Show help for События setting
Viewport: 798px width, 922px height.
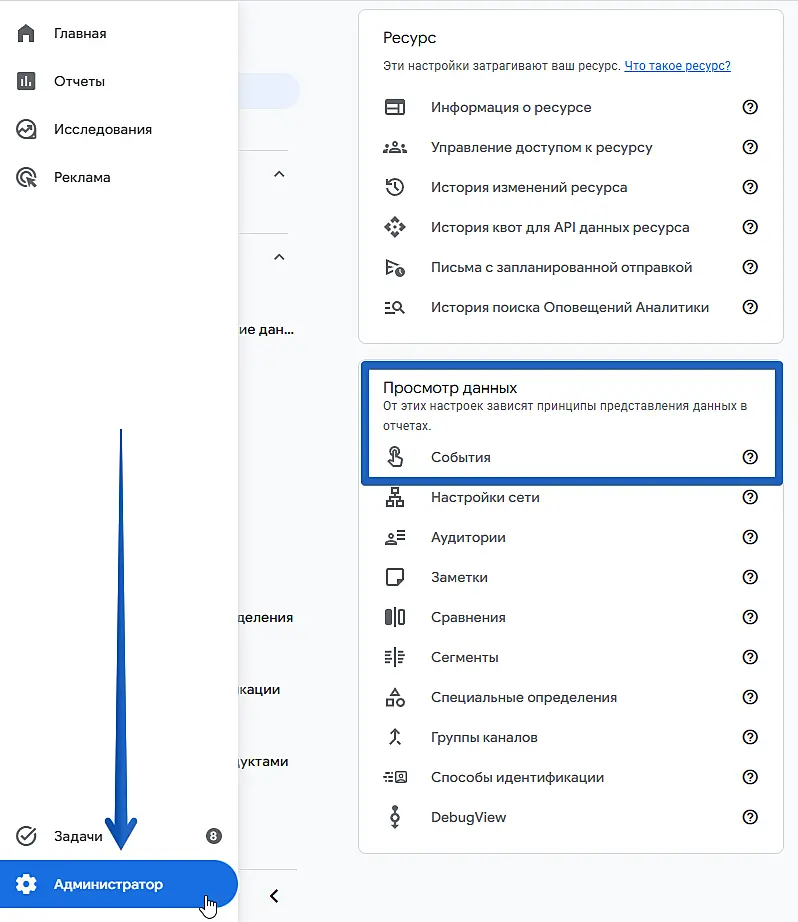click(750, 457)
